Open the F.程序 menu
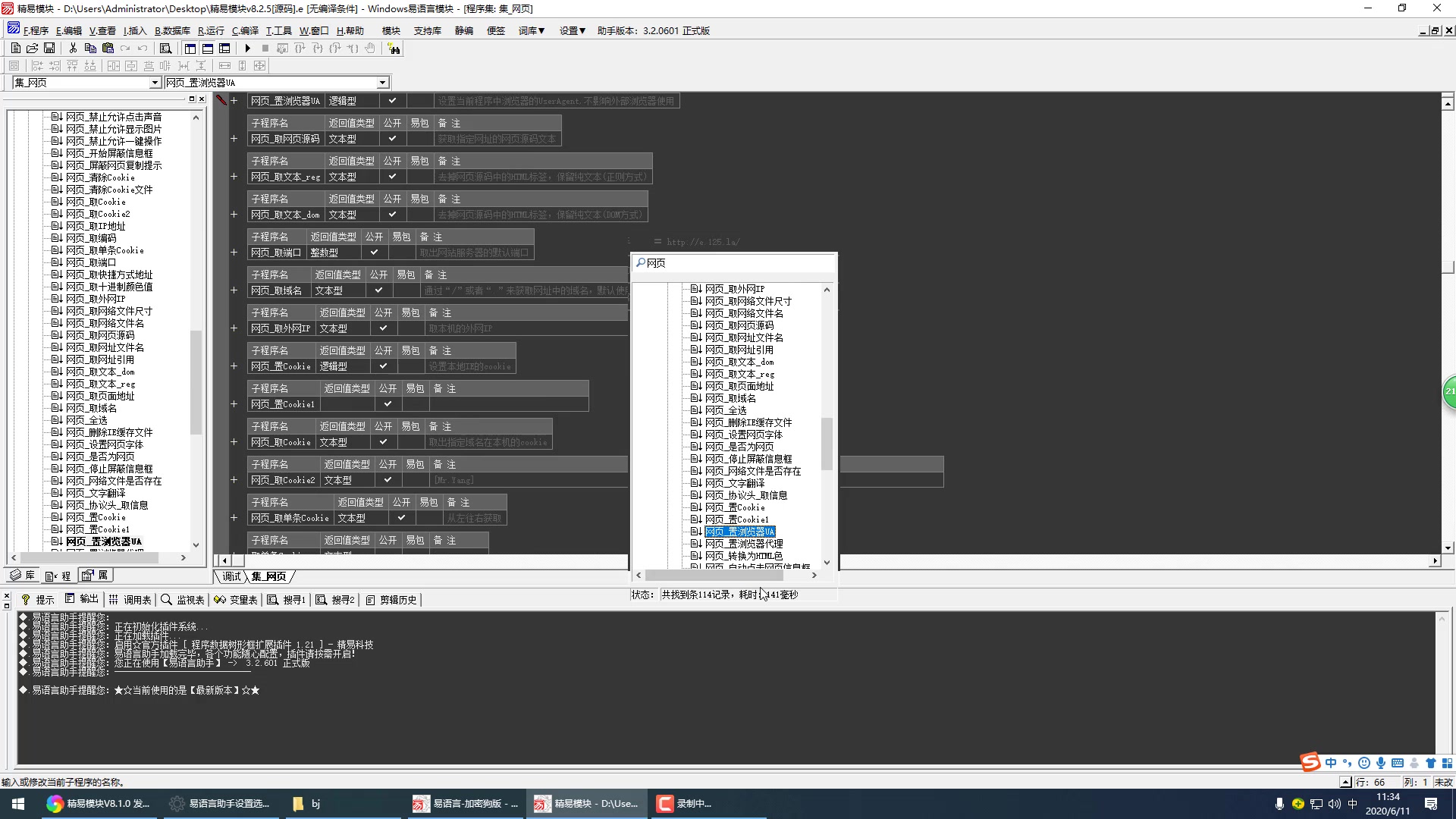The height and width of the screenshot is (819, 1456). click(36, 31)
